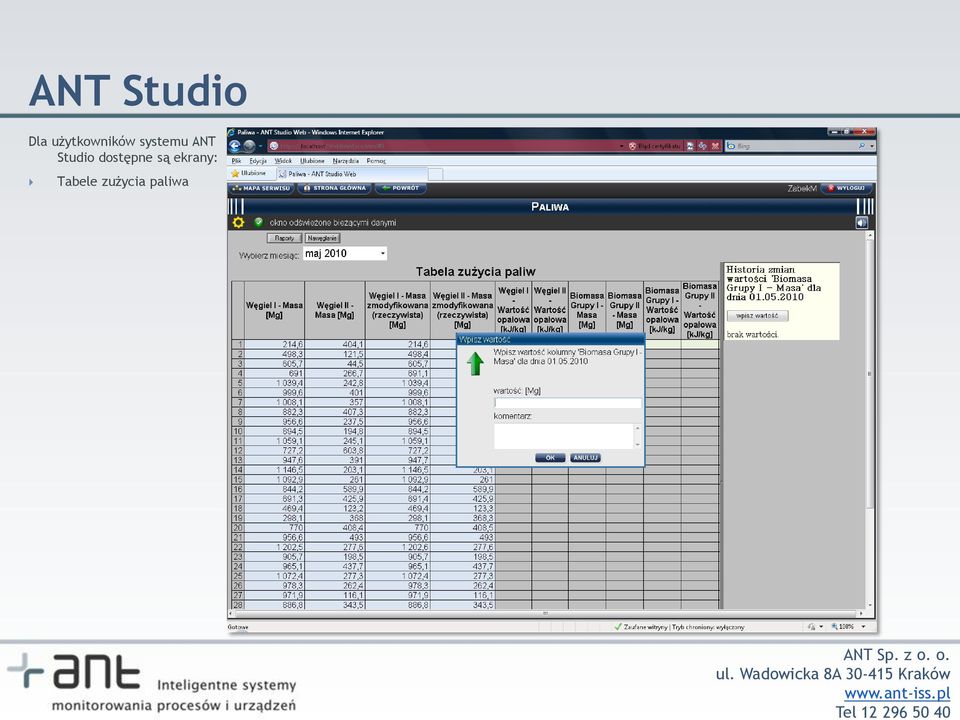Click the Internet Explorer logo in title bar
Image resolution: width=960 pixels, height=720 pixels.
coord(232,132)
